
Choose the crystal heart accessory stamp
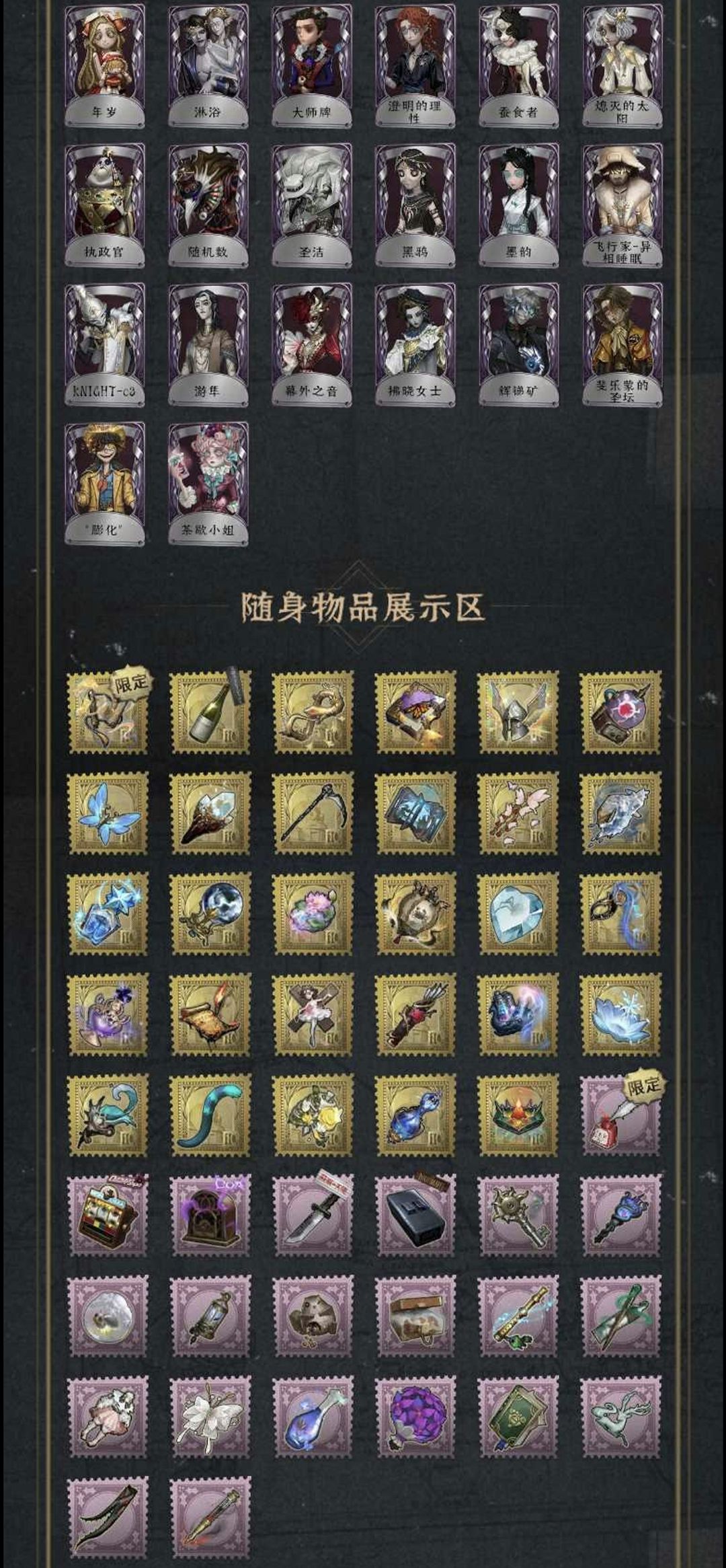pyautogui.click(x=518, y=913)
